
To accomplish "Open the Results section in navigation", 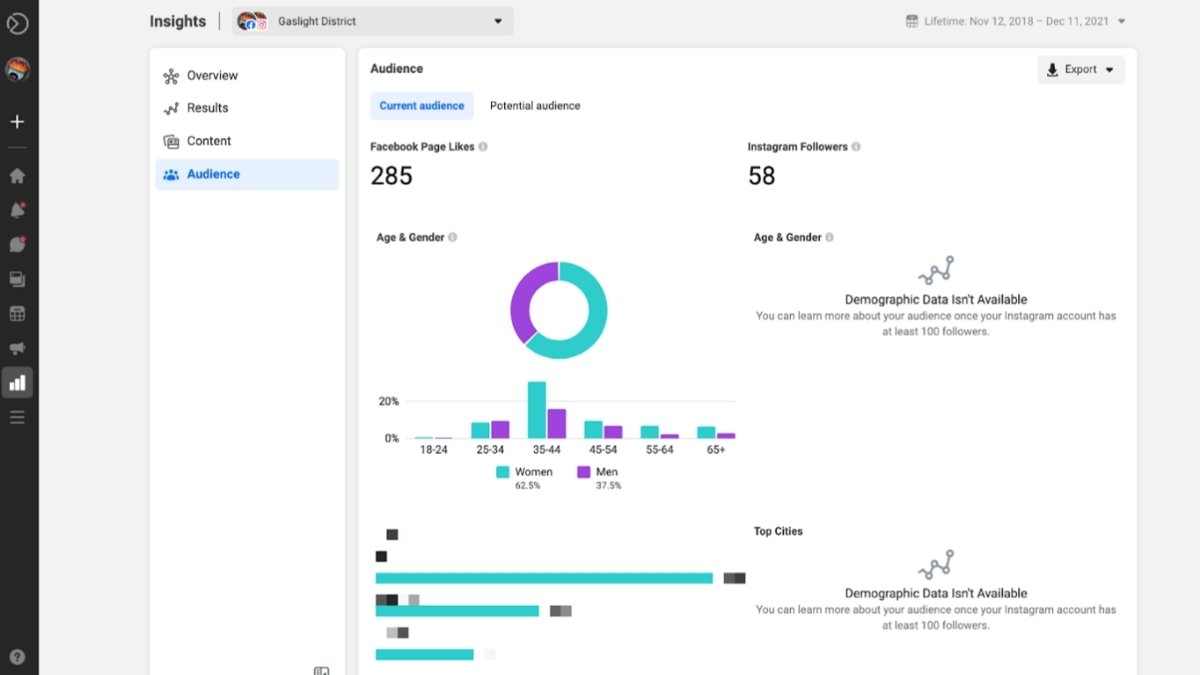I will click(207, 108).
